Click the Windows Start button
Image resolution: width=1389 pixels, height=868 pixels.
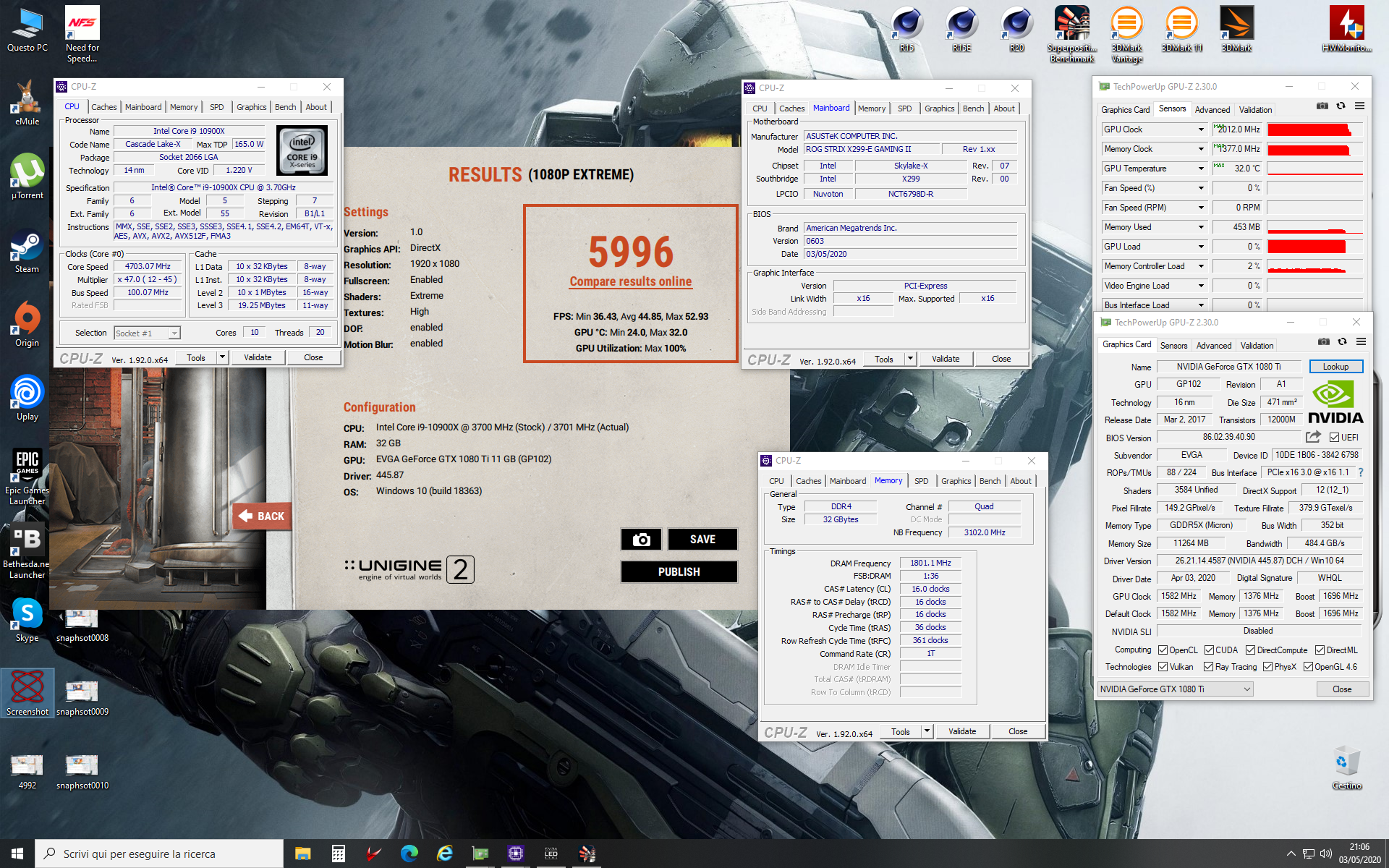(x=17, y=854)
